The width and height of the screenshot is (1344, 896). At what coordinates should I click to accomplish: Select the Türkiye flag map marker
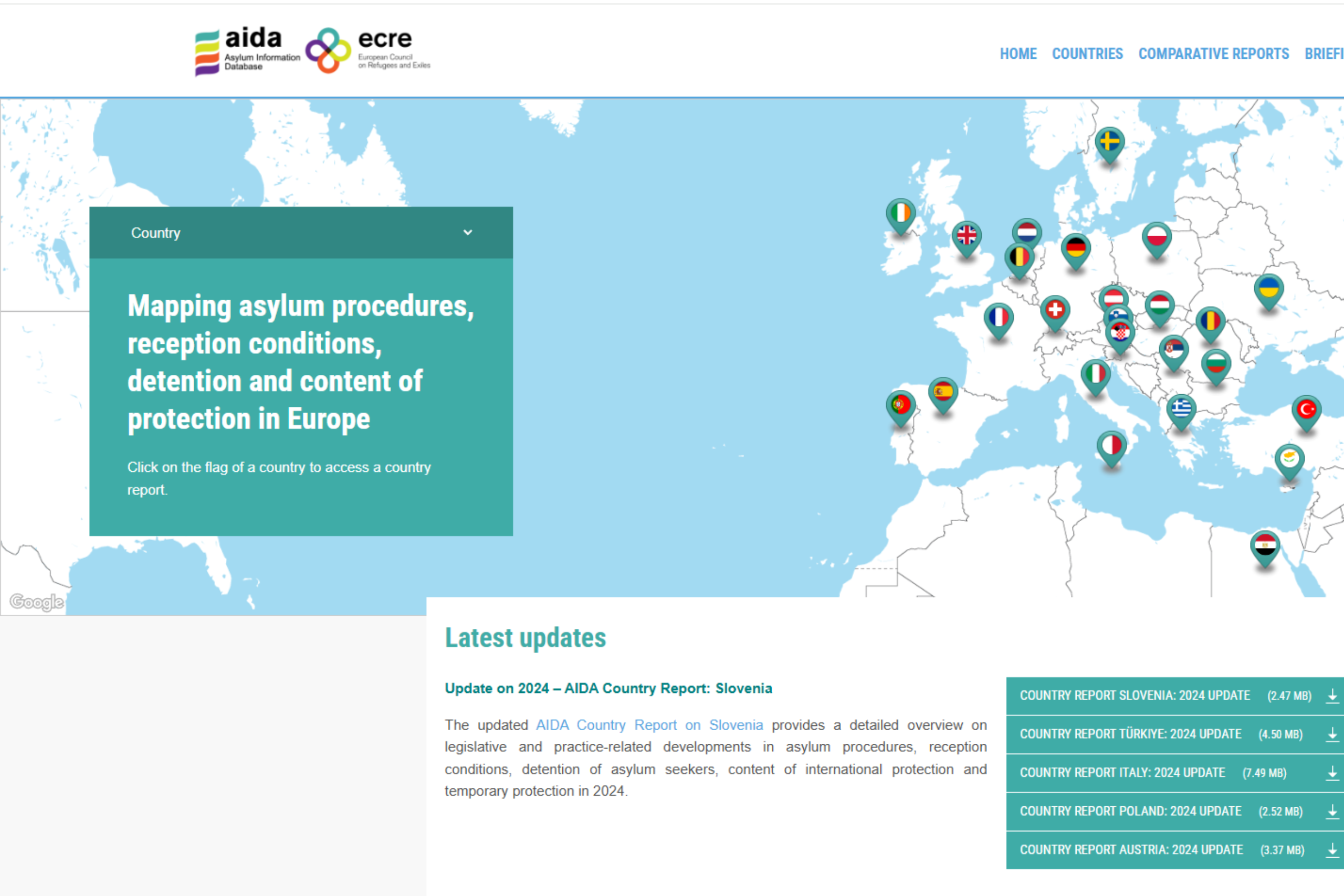coord(1306,410)
